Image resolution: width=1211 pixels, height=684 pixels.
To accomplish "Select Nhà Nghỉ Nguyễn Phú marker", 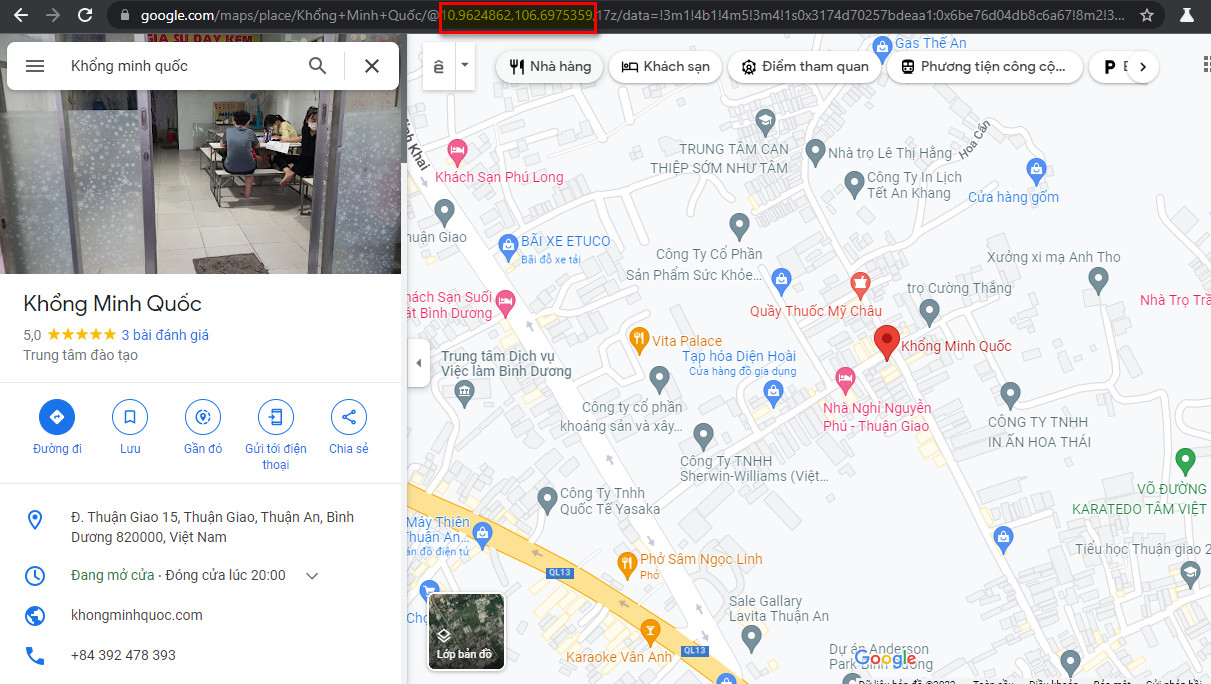I will click(x=845, y=379).
